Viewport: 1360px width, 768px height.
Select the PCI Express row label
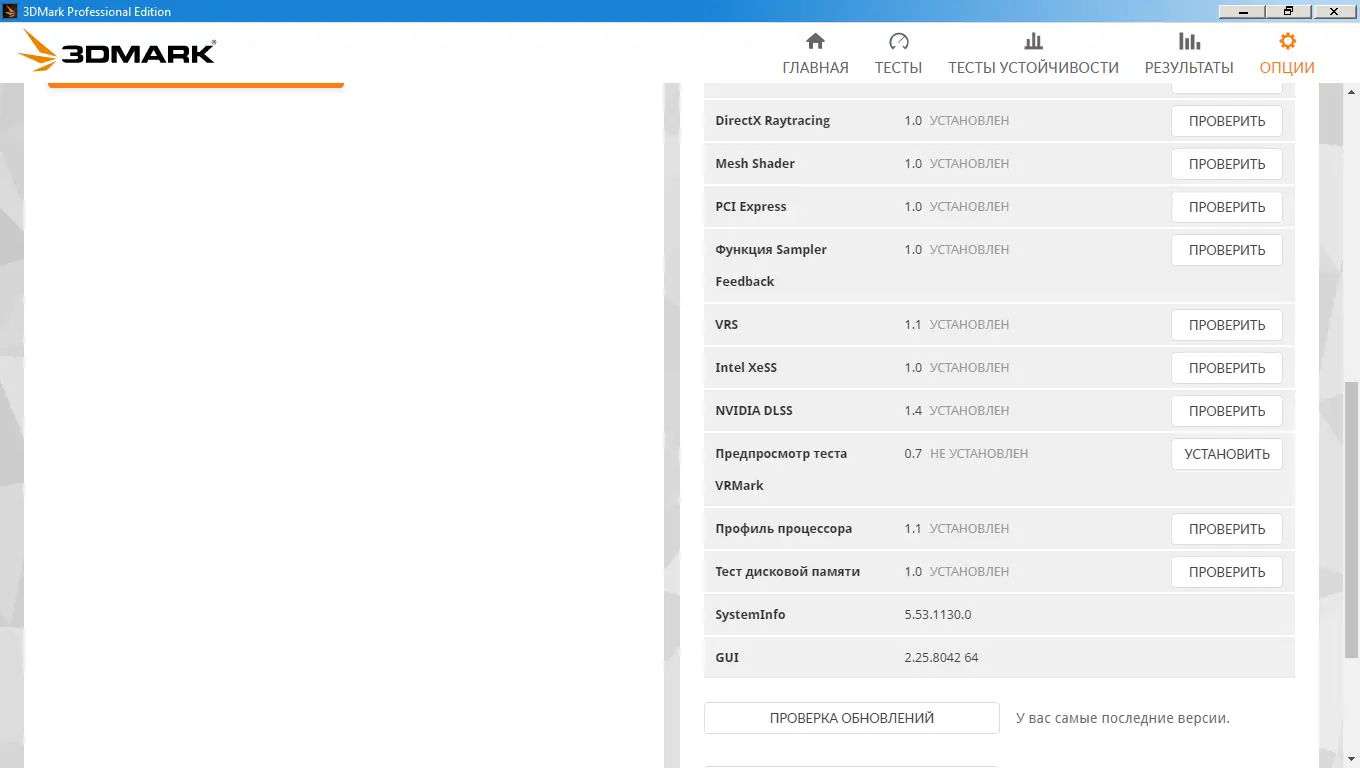tap(751, 207)
